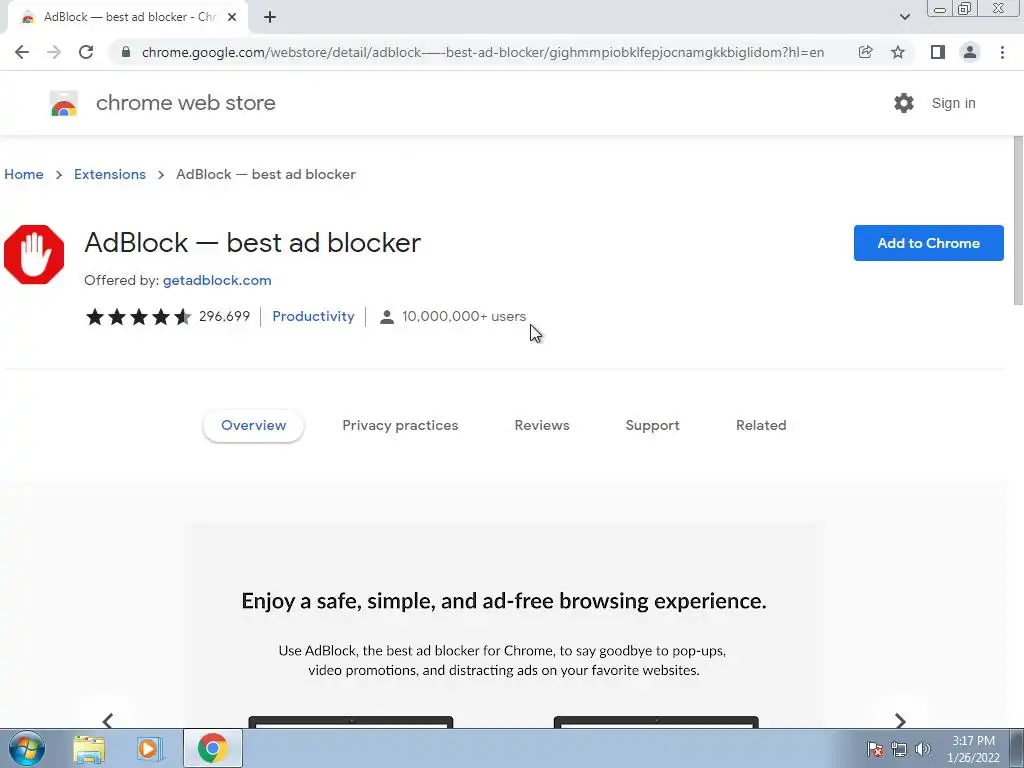Open Action Center flag icon
The image size is (1024, 768).
coord(875,749)
